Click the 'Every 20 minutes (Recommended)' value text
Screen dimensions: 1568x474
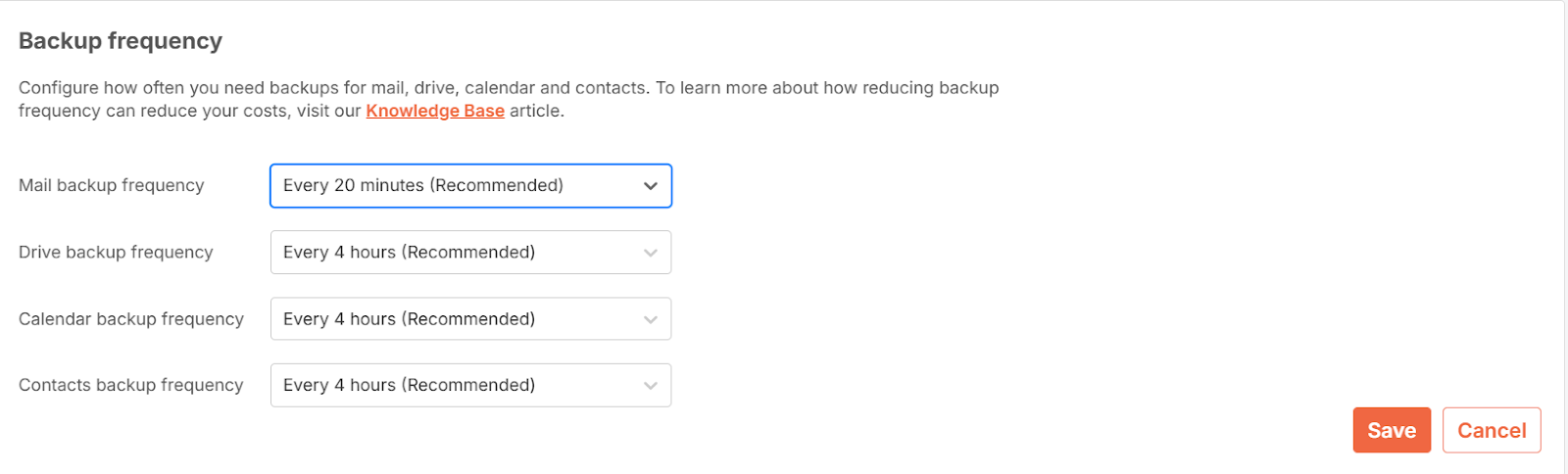(x=423, y=185)
